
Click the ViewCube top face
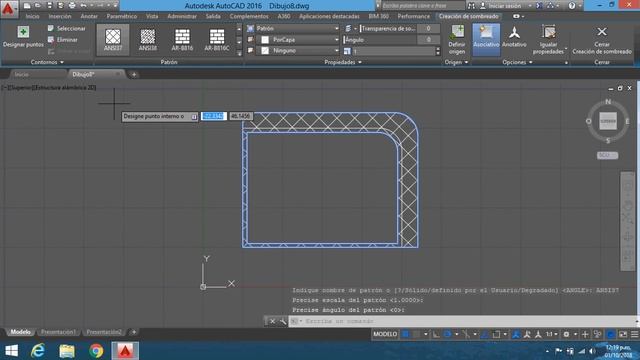[608, 121]
